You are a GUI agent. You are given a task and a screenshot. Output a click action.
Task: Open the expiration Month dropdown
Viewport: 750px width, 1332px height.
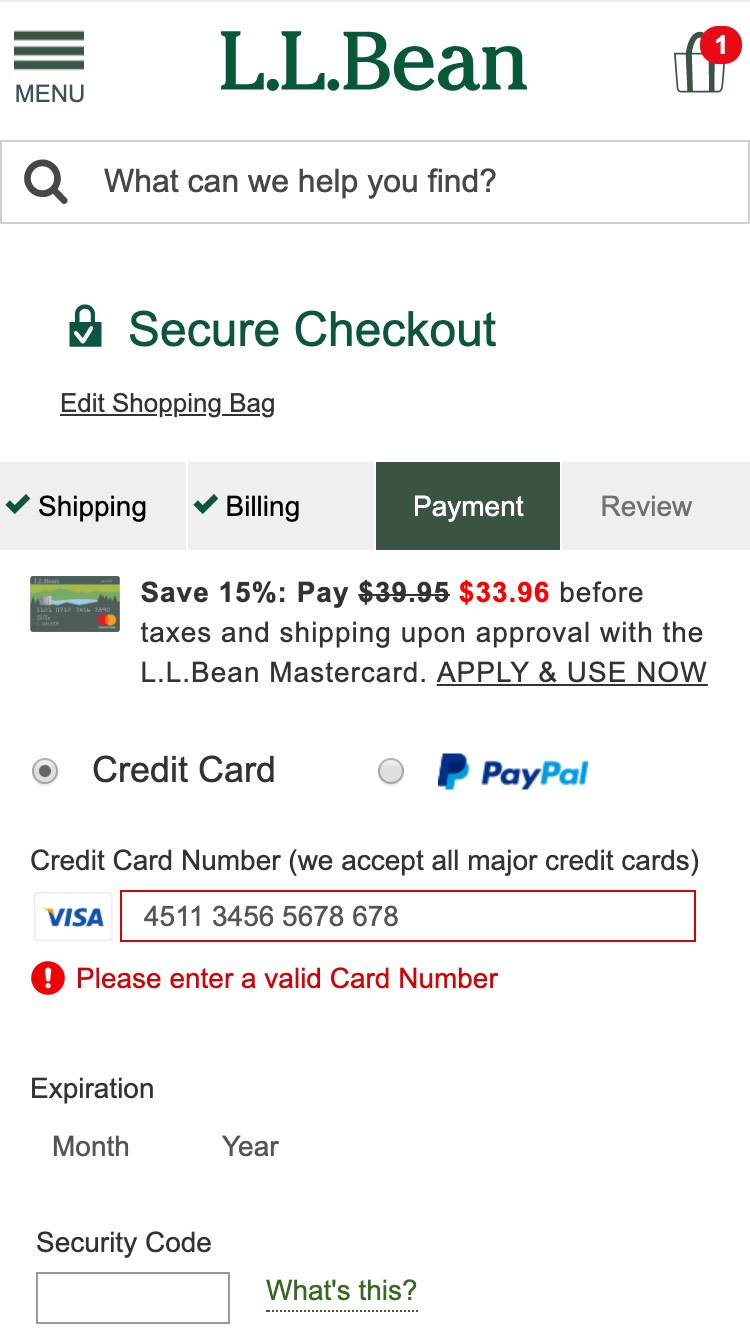(x=91, y=1146)
